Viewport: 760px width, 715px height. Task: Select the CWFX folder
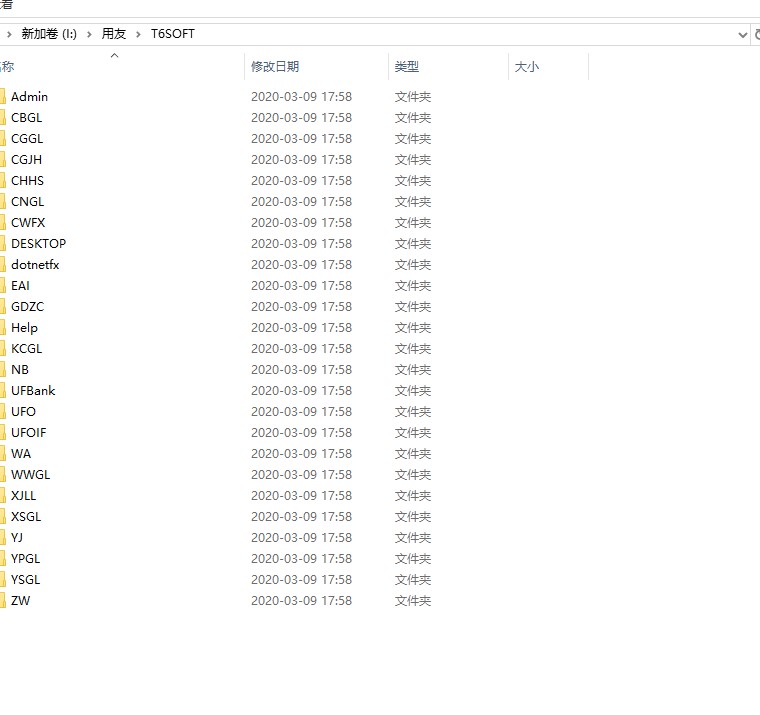(x=28, y=222)
